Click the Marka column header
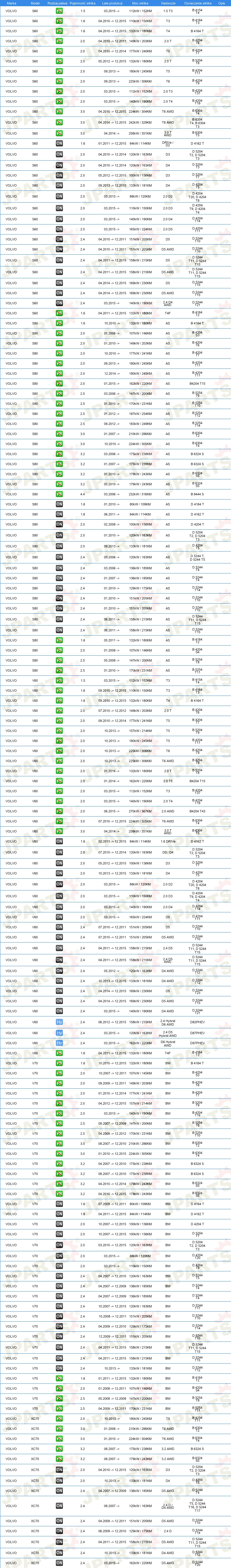Screen dimensions: 231x1568 12,3
